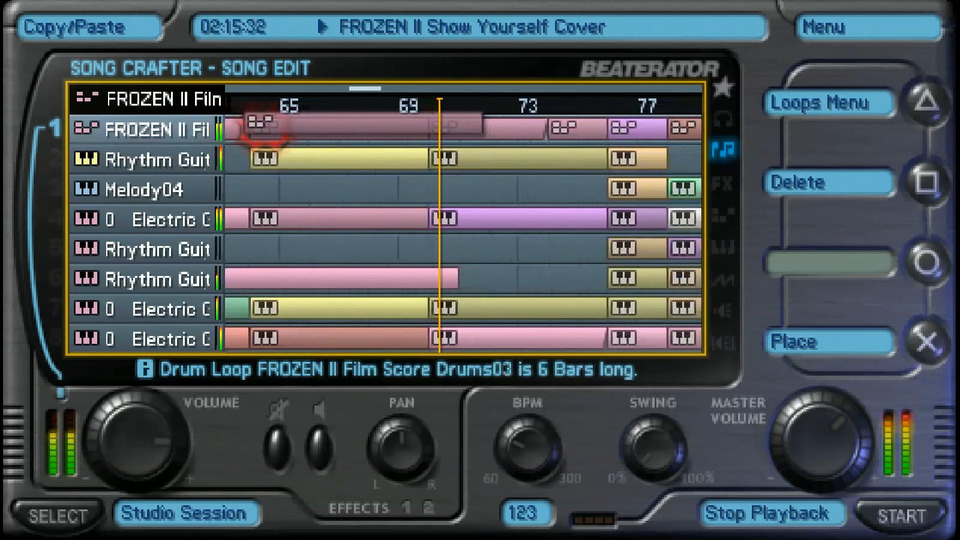Viewport: 960px width, 540px height.
Task: Click the elapsed time 02:15:32
Action: [x=233, y=27]
